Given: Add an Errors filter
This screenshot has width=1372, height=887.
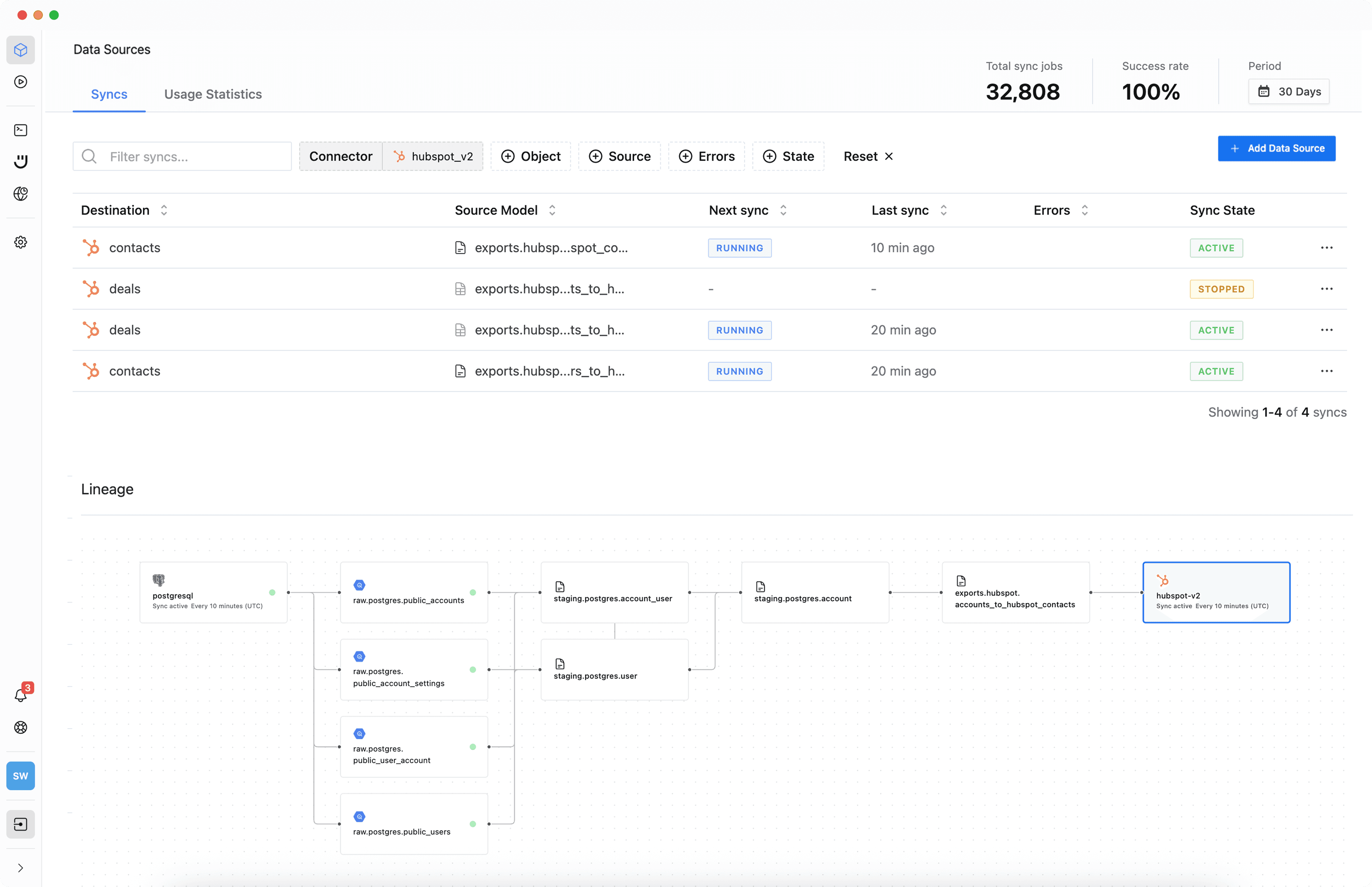Looking at the screenshot, I should [706, 157].
